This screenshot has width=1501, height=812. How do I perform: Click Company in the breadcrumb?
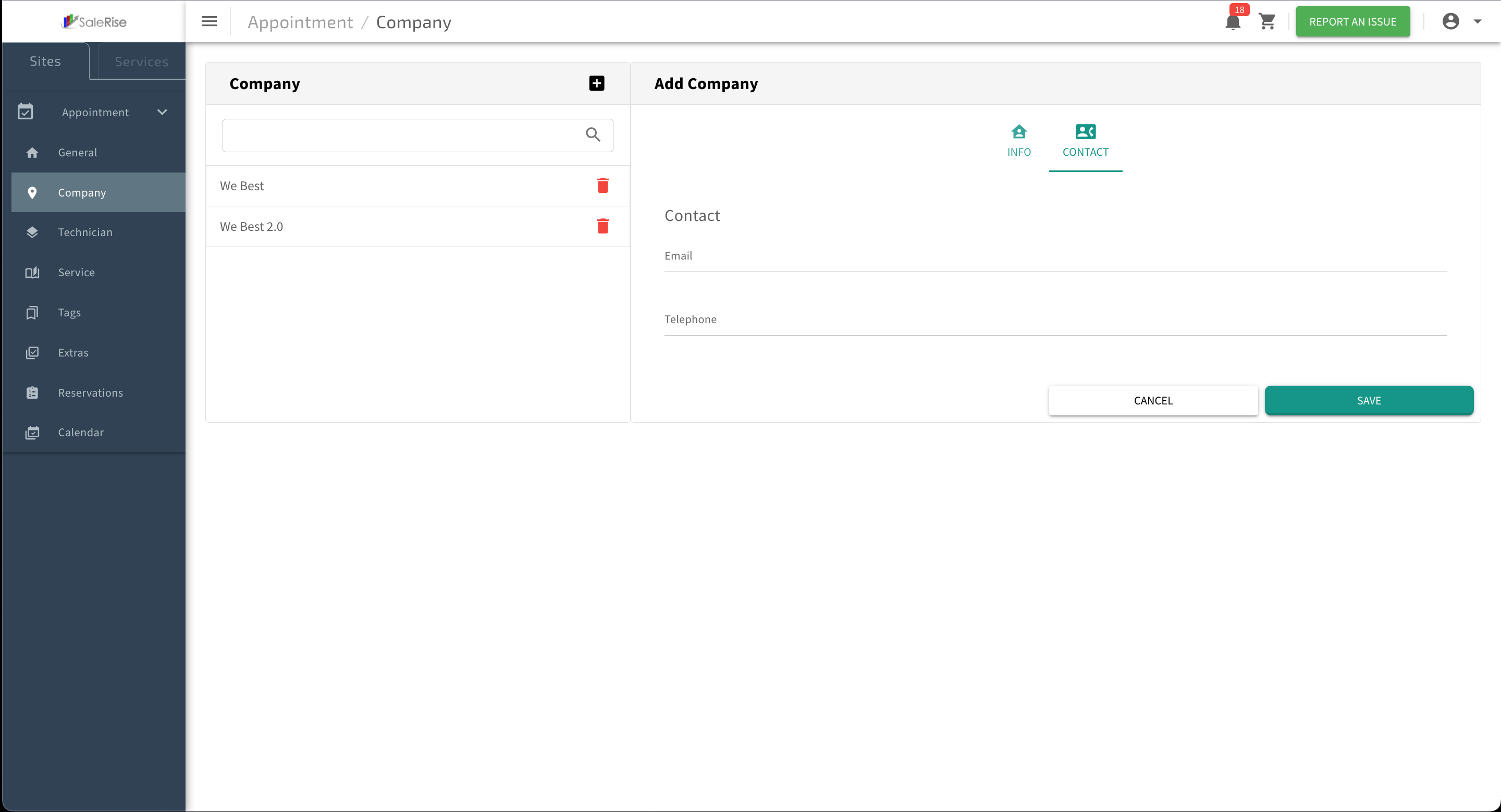coord(414,22)
